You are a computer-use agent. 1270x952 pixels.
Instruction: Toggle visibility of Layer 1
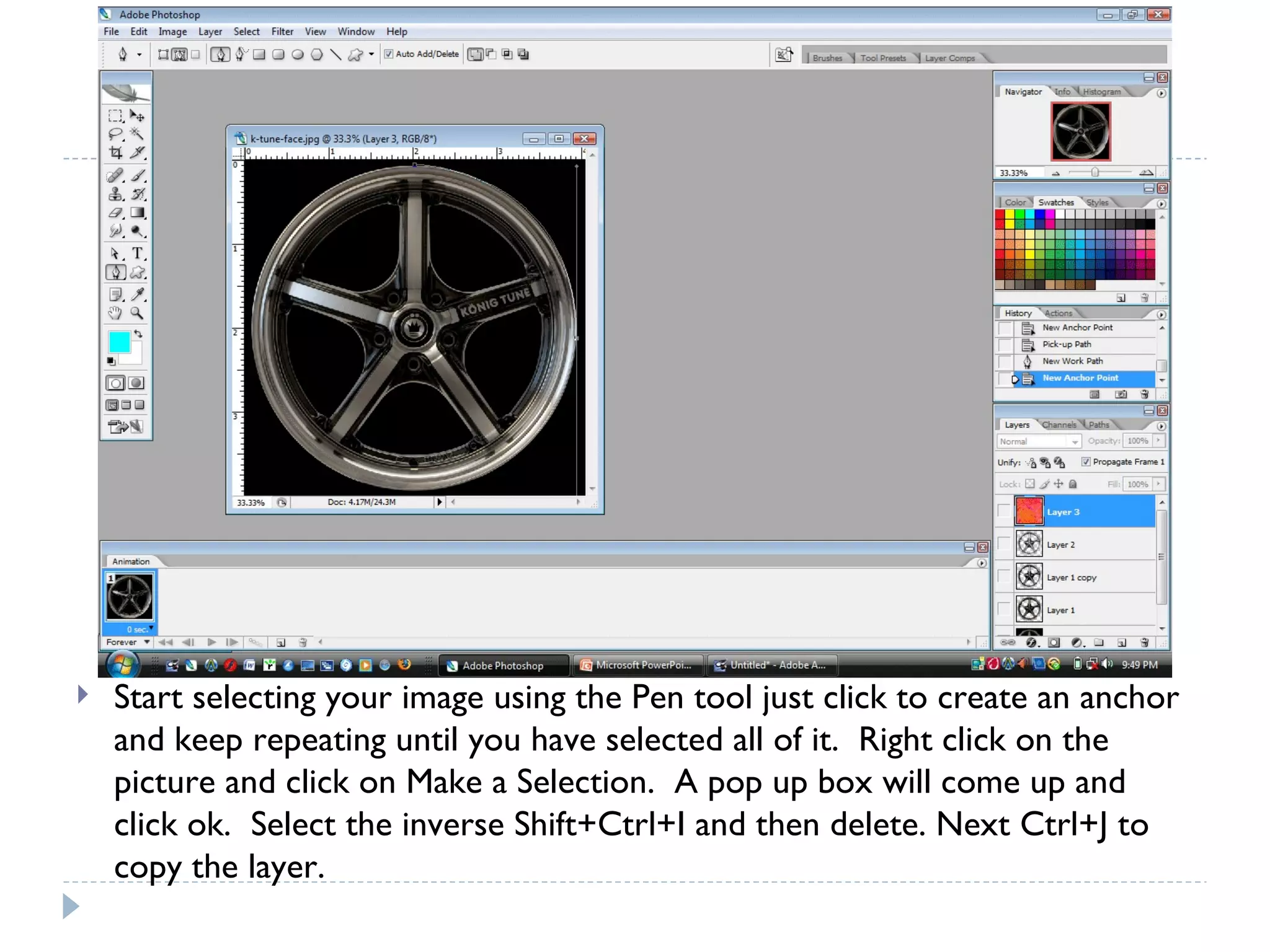1004,610
